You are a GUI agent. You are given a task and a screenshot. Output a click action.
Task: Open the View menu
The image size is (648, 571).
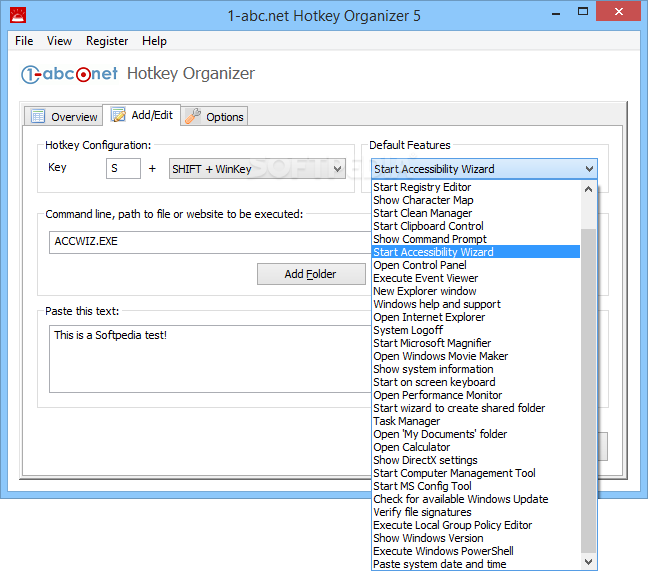click(59, 41)
